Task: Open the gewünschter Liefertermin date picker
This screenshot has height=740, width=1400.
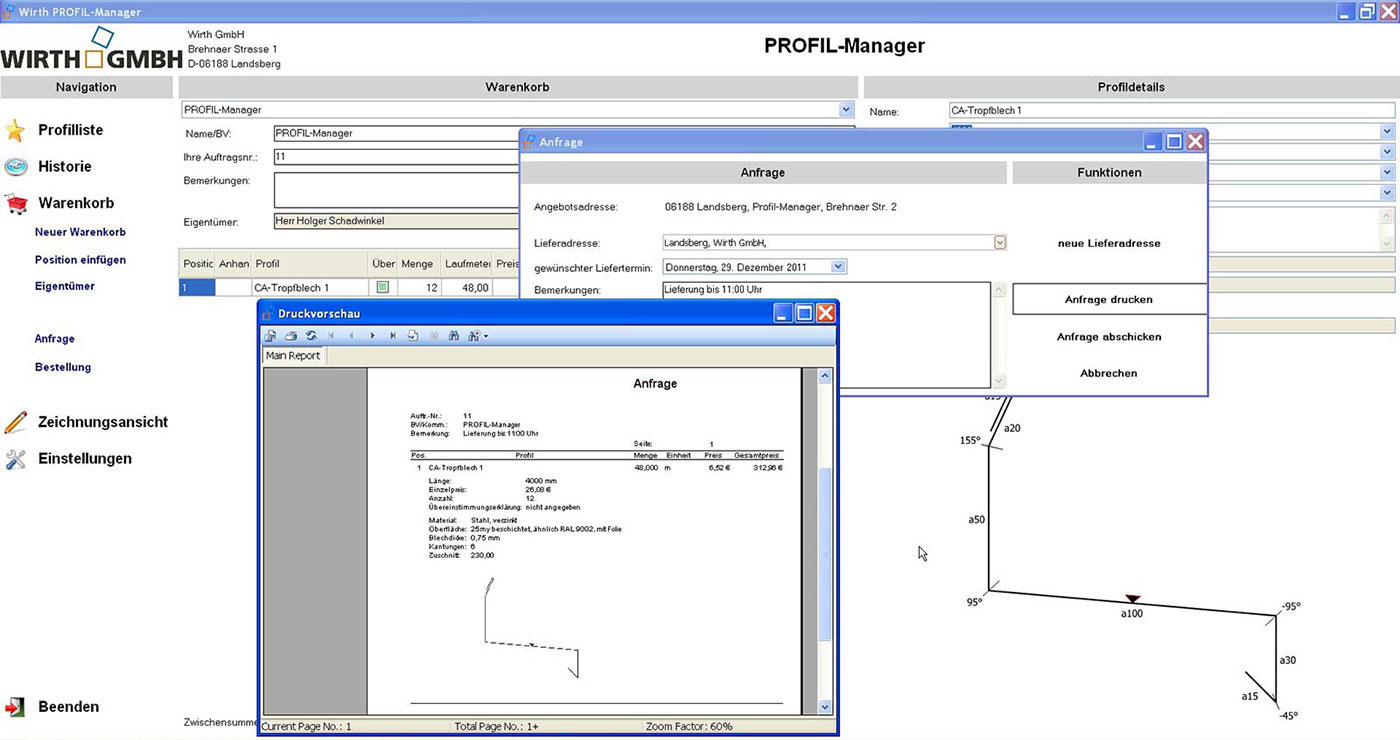Action: (838, 267)
